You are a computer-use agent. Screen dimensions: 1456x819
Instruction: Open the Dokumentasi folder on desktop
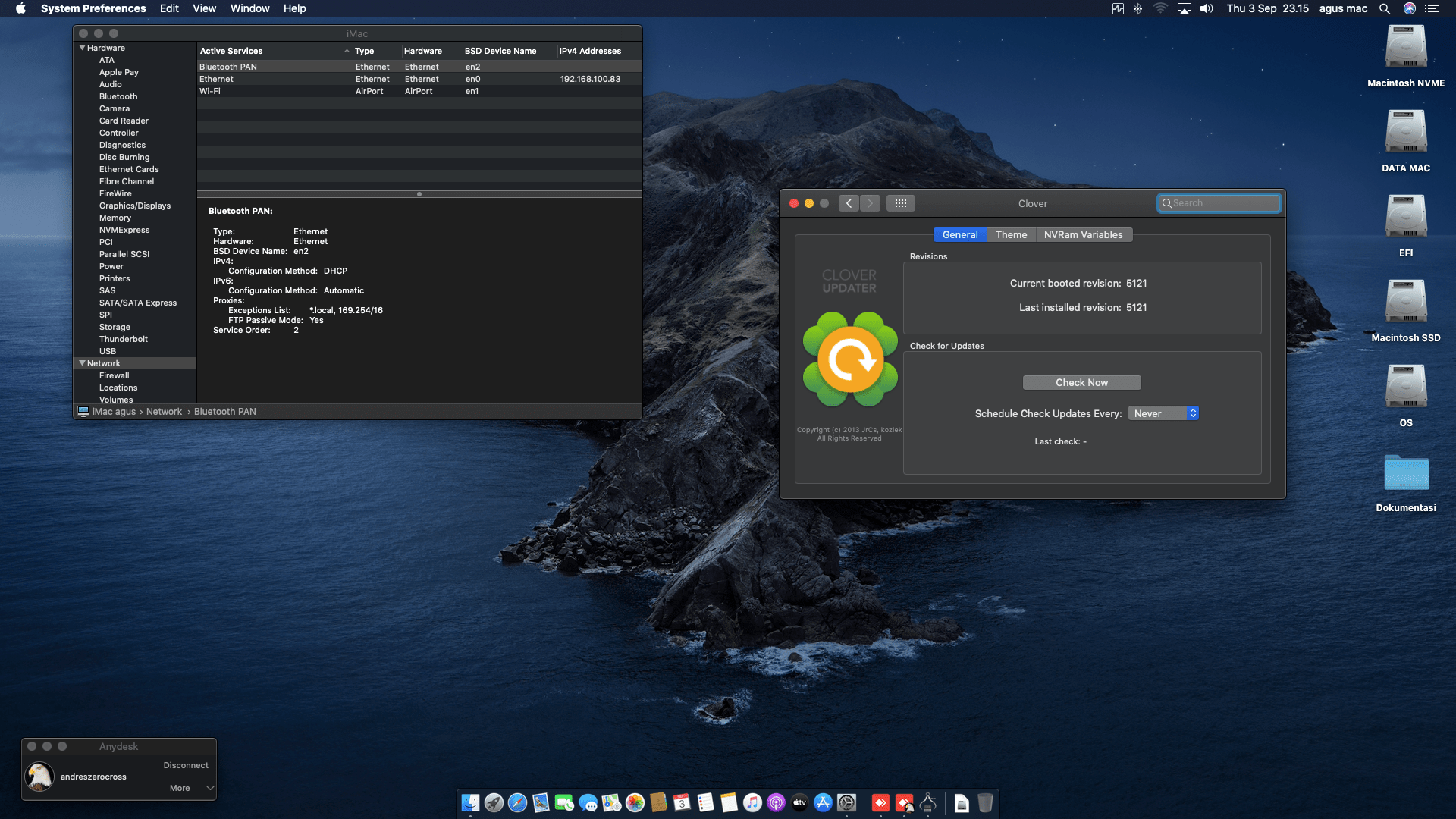coord(1405,474)
